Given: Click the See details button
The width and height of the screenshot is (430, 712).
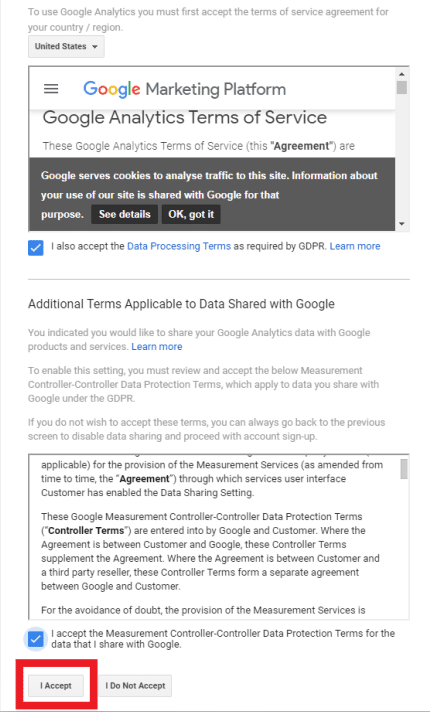Looking at the screenshot, I should click(x=124, y=214).
